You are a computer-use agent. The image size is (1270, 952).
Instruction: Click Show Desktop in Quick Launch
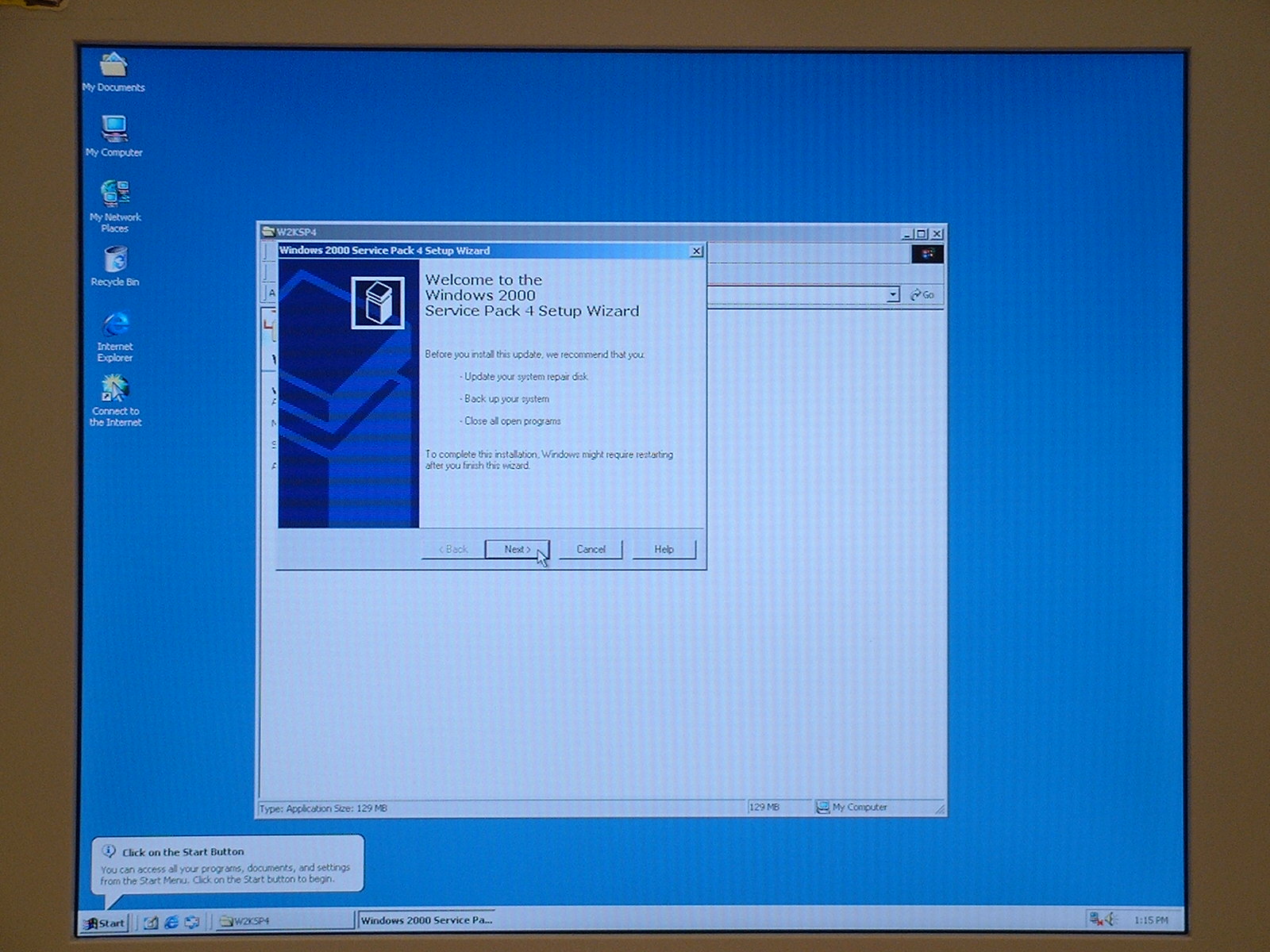pos(151,922)
